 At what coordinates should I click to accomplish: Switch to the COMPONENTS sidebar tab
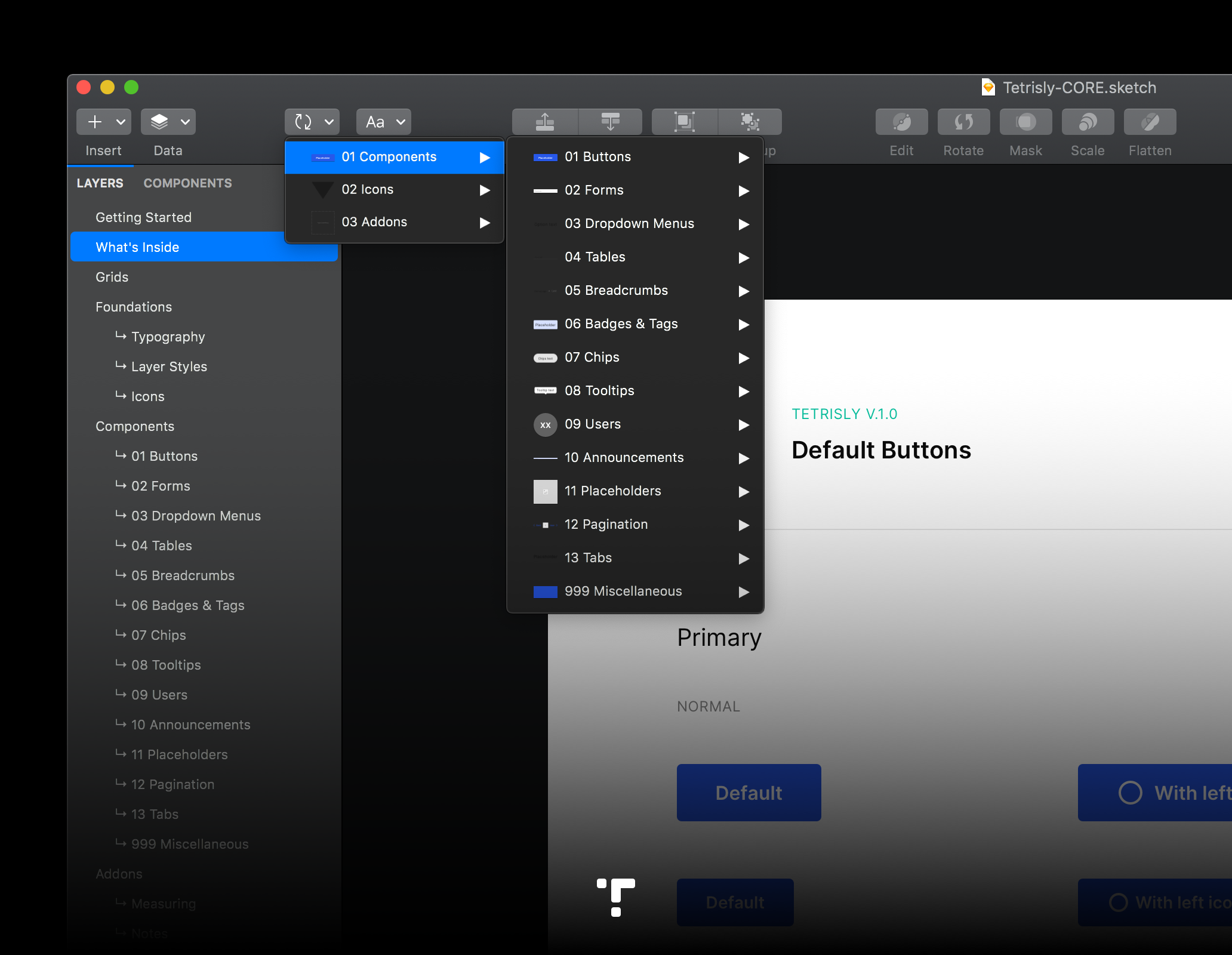point(187,183)
